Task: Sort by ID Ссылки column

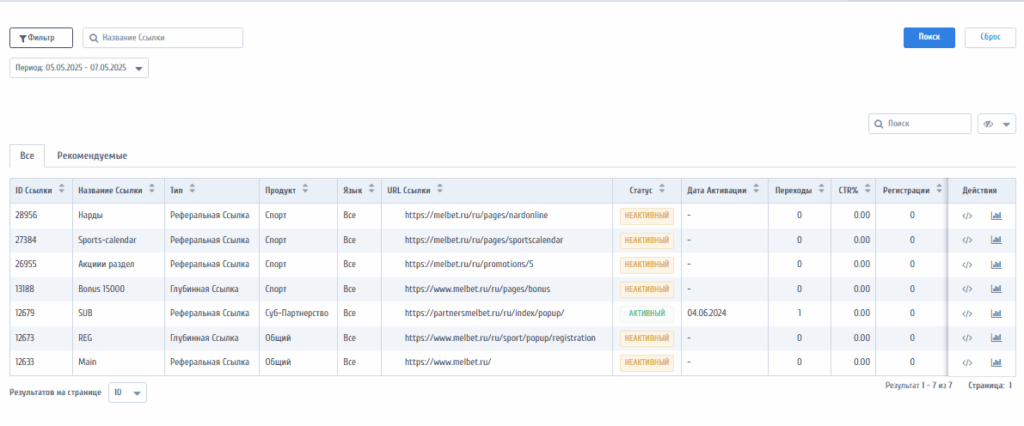Action: click(x=62, y=190)
